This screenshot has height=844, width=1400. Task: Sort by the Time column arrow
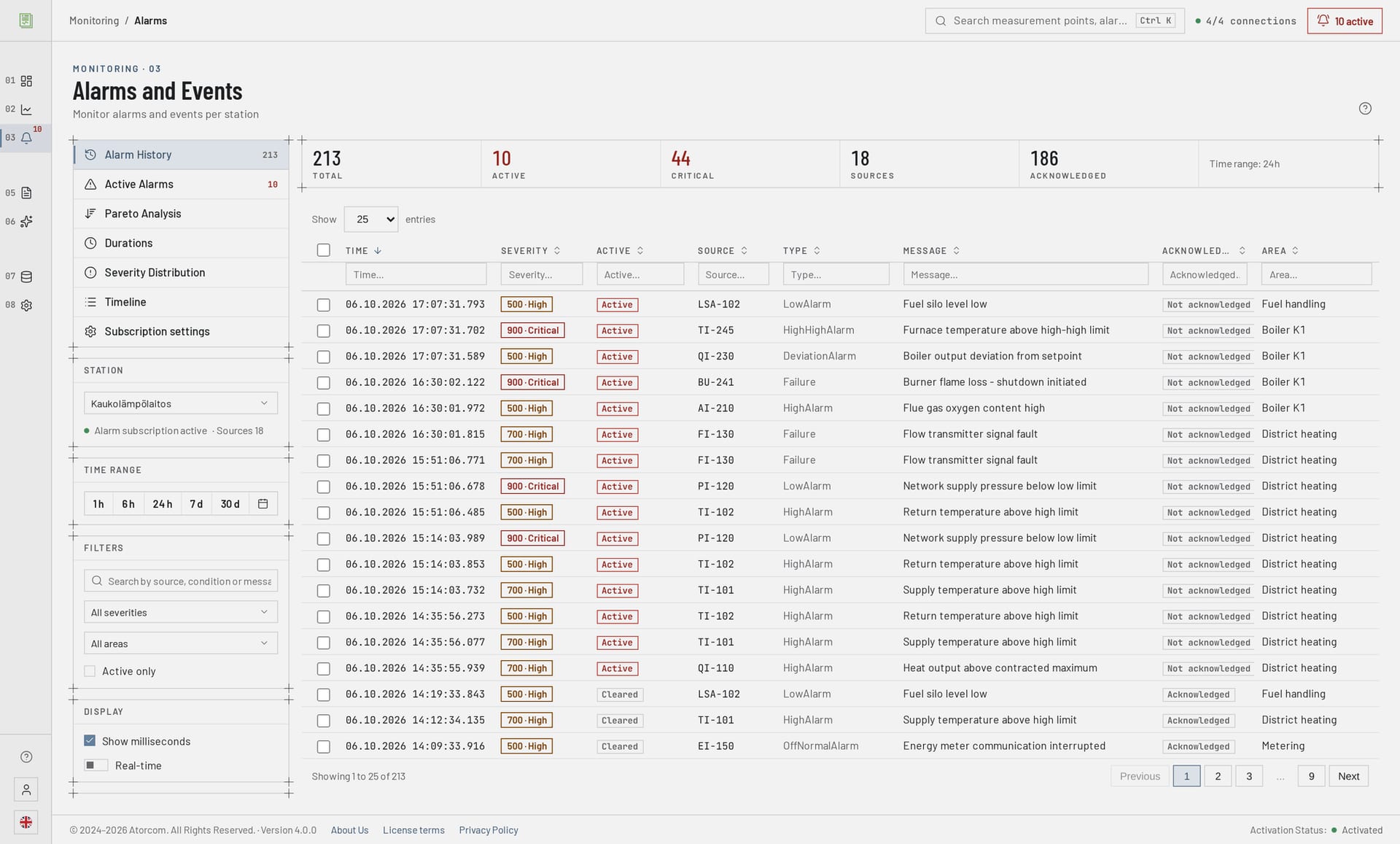tap(378, 251)
